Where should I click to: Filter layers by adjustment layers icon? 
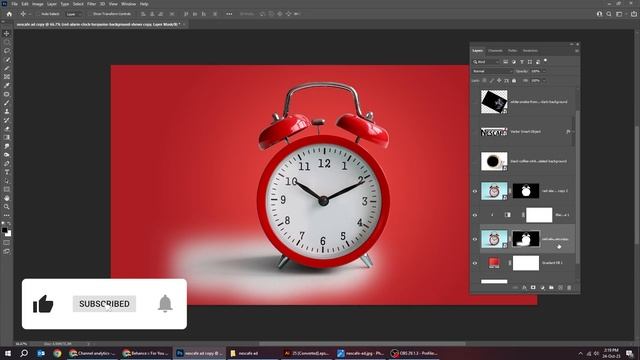[513, 62]
